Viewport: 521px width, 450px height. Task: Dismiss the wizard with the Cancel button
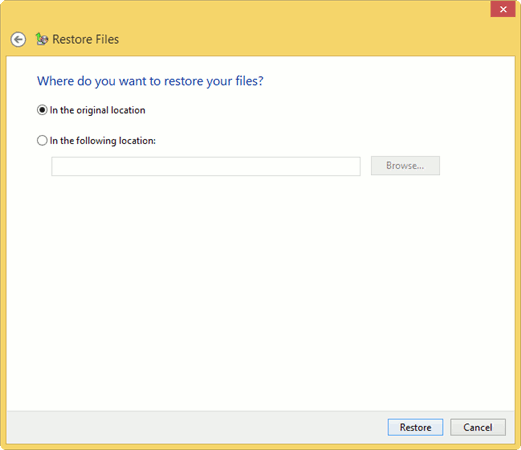click(478, 427)
